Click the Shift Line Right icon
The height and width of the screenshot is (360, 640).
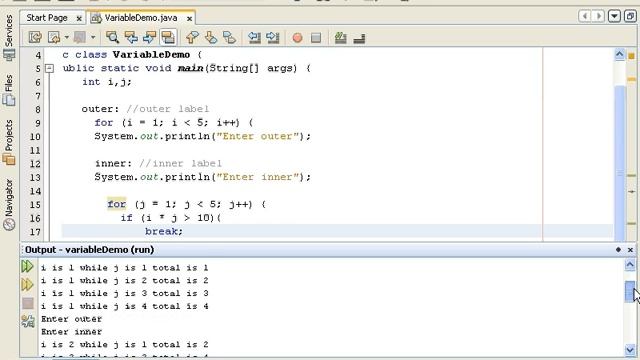[273, 38]
